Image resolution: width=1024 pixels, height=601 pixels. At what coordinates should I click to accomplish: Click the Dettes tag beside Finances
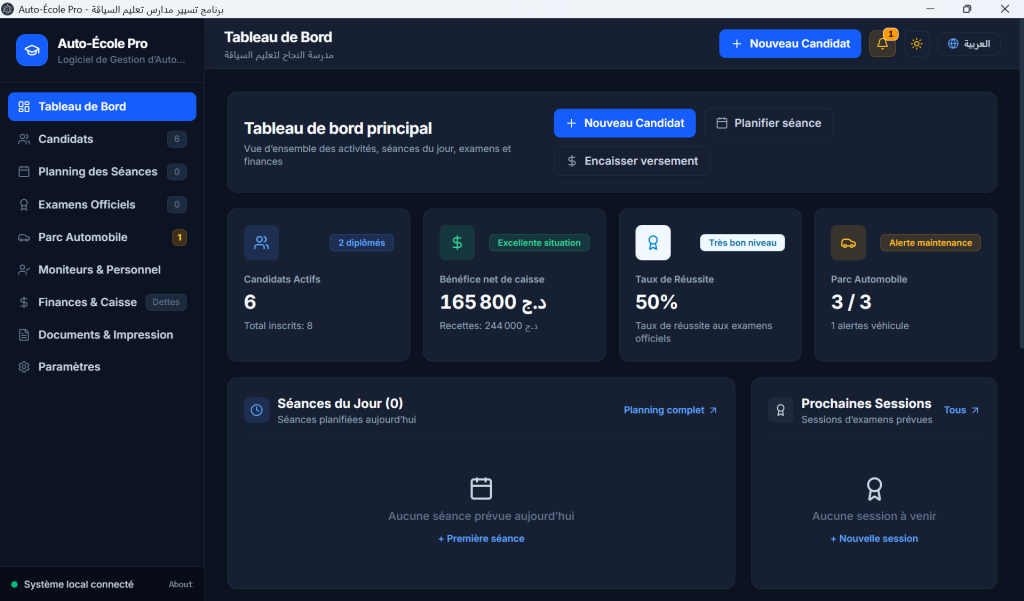166,302
